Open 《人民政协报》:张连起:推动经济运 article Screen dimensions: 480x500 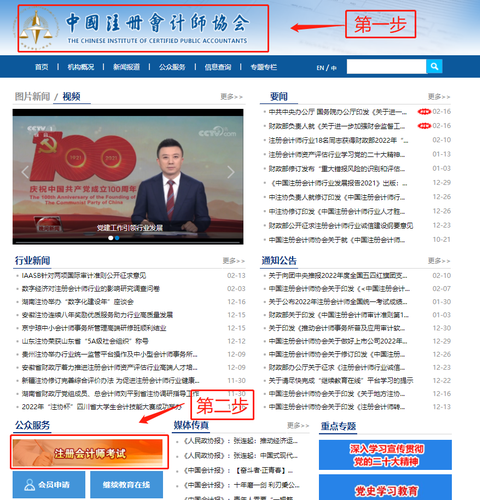[240, 441]
